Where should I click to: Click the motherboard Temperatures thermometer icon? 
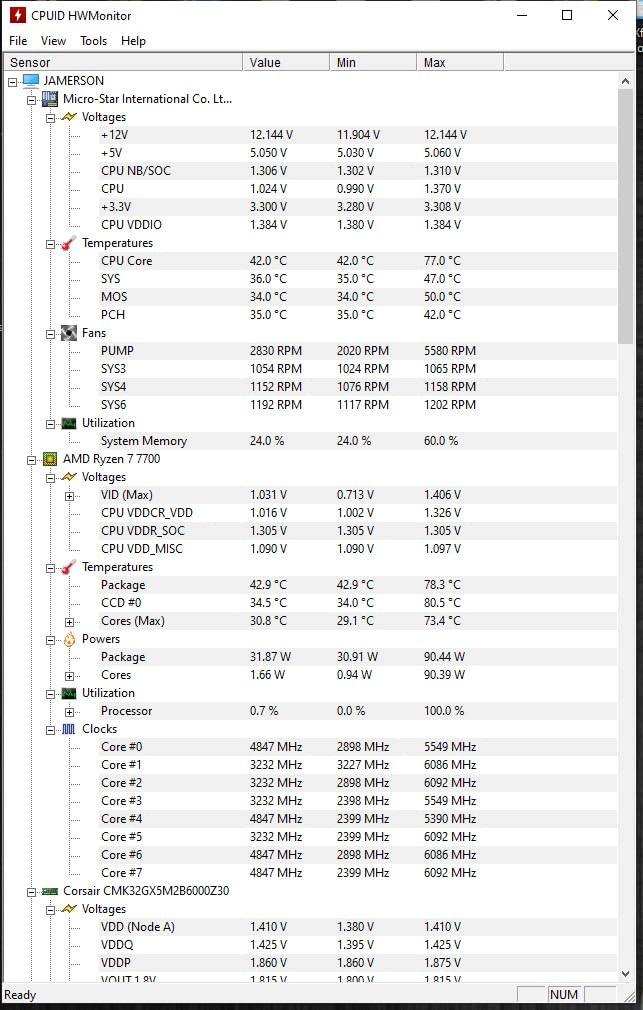click(x=69, y=243)
